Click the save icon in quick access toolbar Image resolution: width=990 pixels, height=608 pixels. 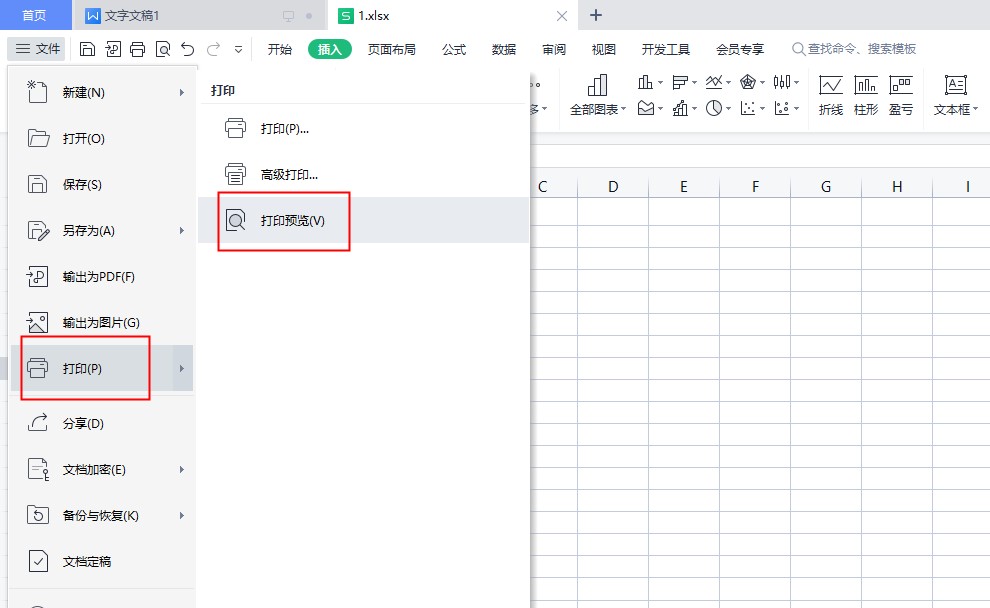tap(87, 49)
